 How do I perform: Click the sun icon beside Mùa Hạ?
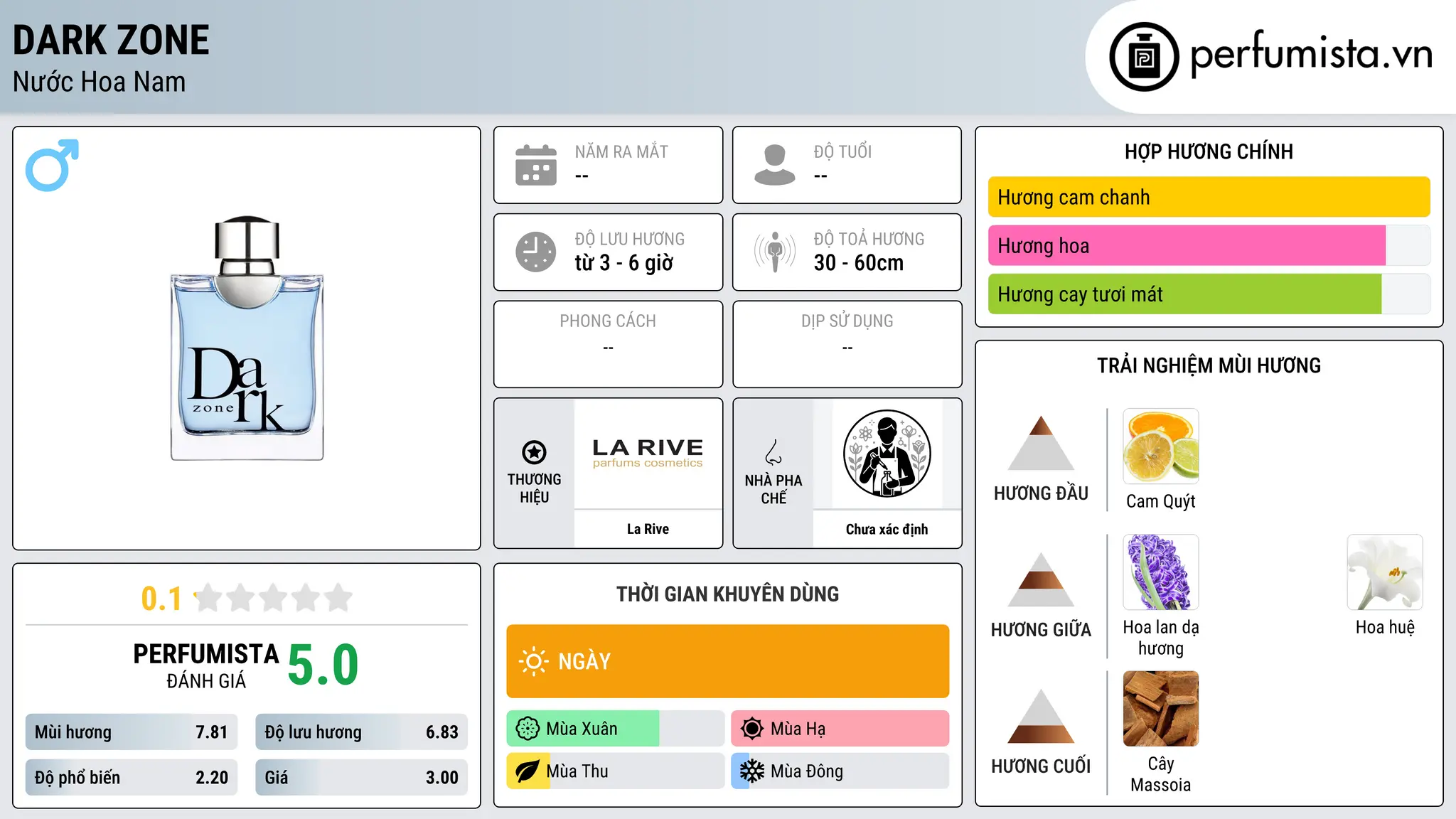(752, 729)
